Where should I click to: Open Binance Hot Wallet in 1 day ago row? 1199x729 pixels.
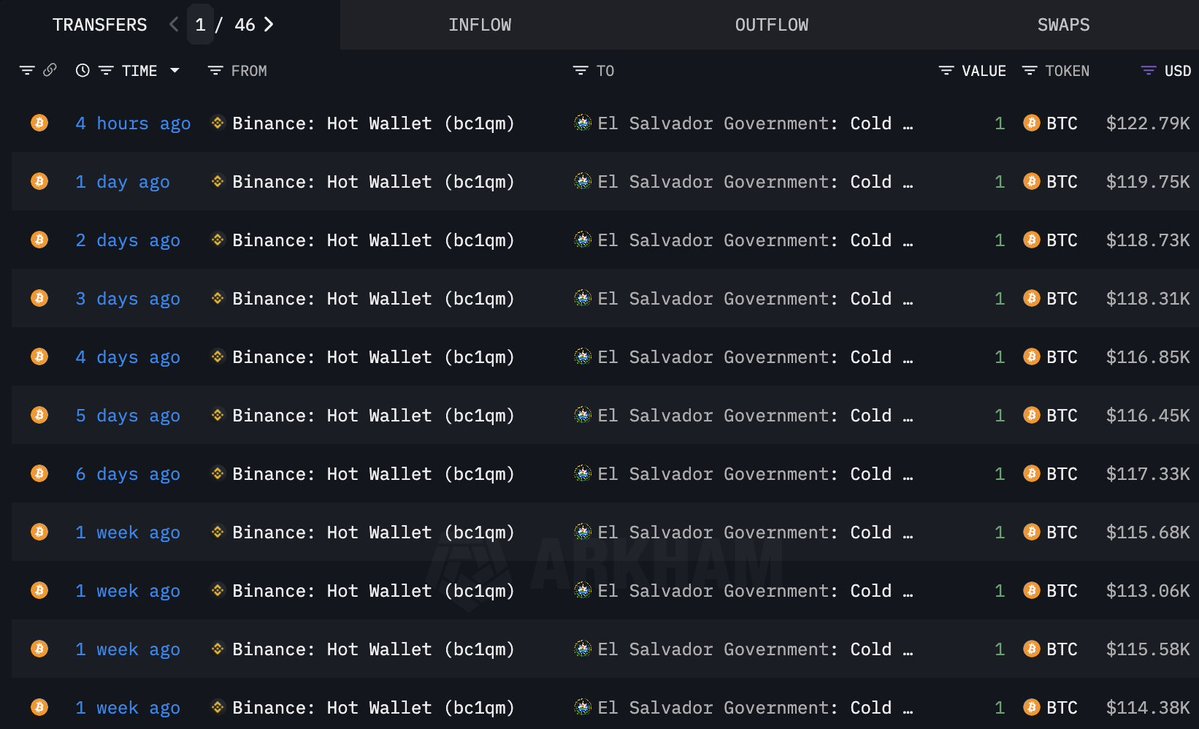pyautogui.click(x=373, y=182)
